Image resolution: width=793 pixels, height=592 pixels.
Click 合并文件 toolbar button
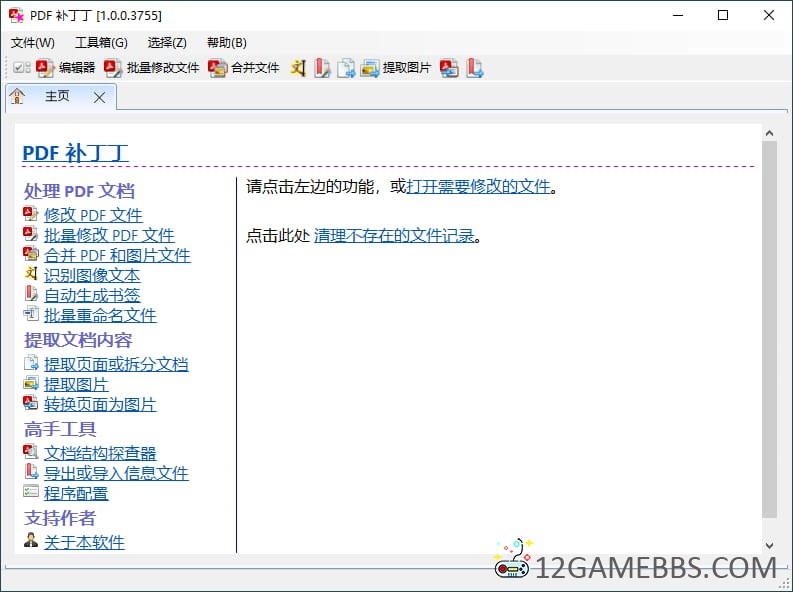[x=244, y=68]
